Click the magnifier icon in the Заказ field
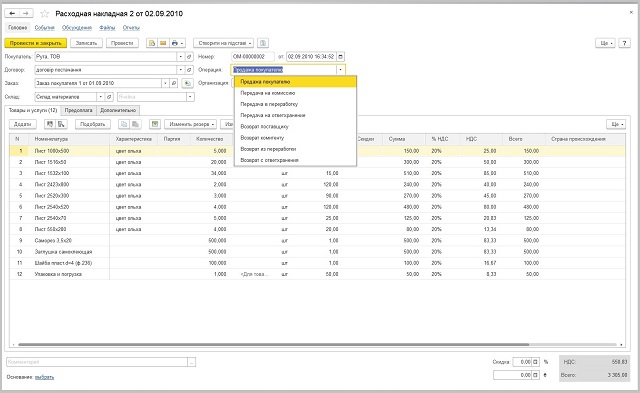 click(174, 83)
